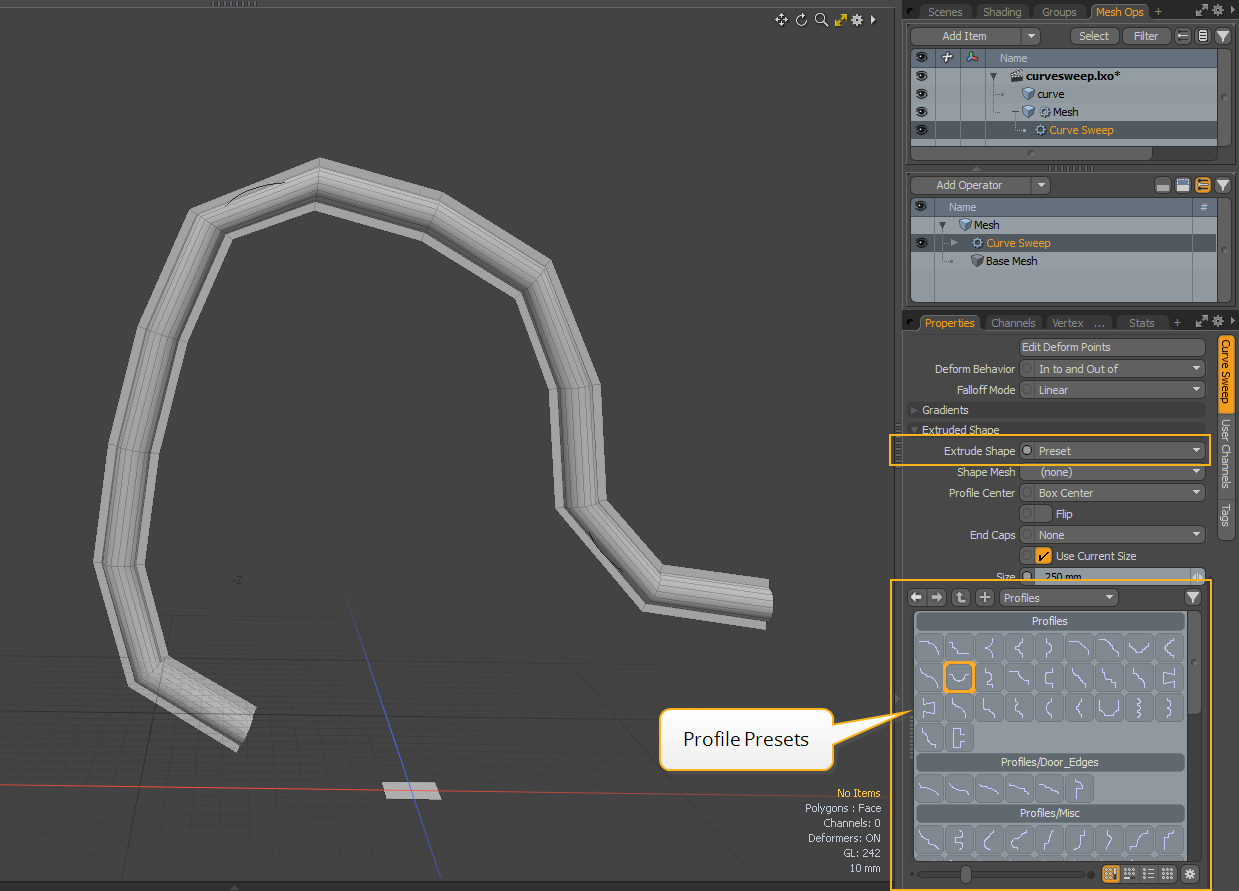Click the list view icon beside Filter button
1239x891 pixels.
click(1203, 36)
